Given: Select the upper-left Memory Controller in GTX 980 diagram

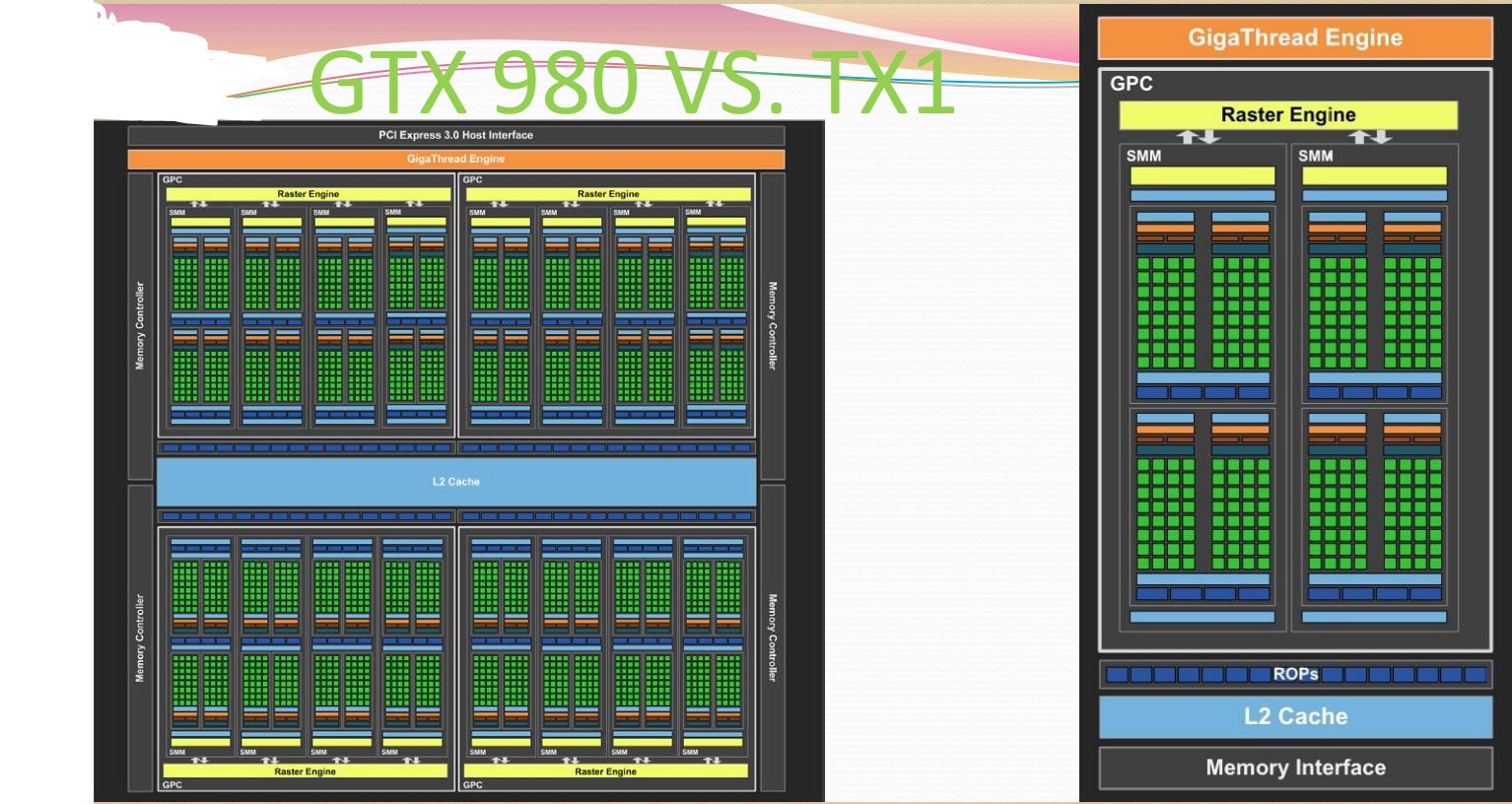Looking at the screenshot, I should [x=140, y=326].
